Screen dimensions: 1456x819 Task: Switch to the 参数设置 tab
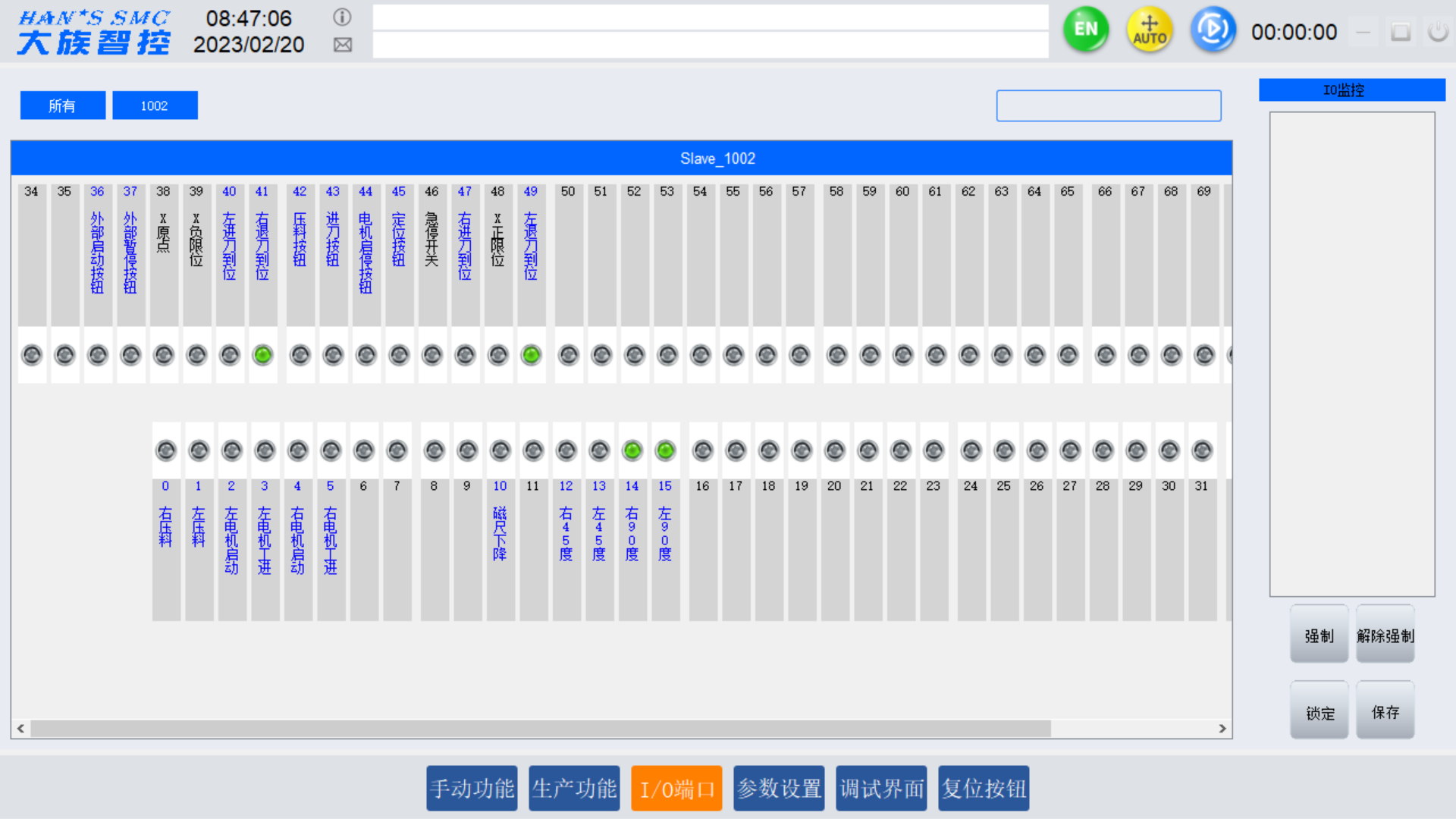coord(779,789)
